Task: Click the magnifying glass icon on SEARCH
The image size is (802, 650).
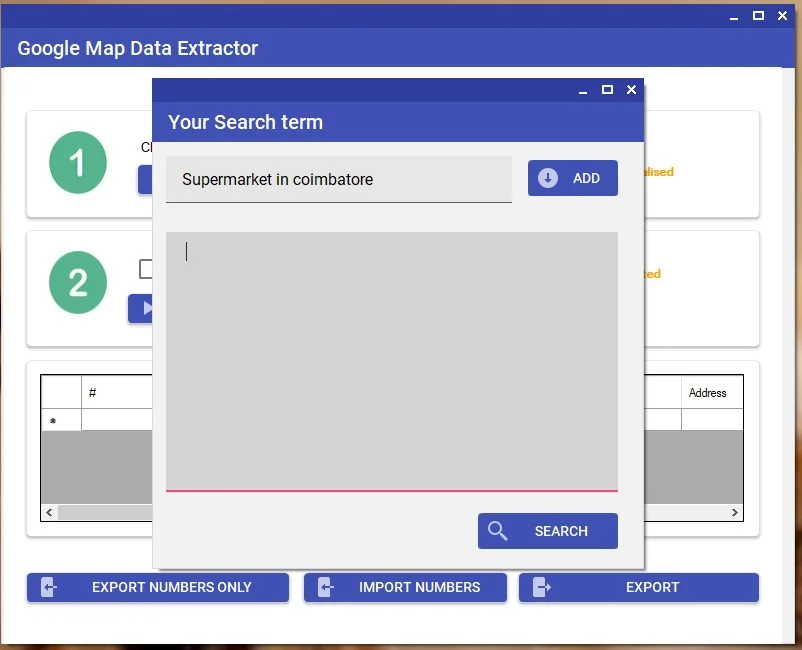Action: 497,531
